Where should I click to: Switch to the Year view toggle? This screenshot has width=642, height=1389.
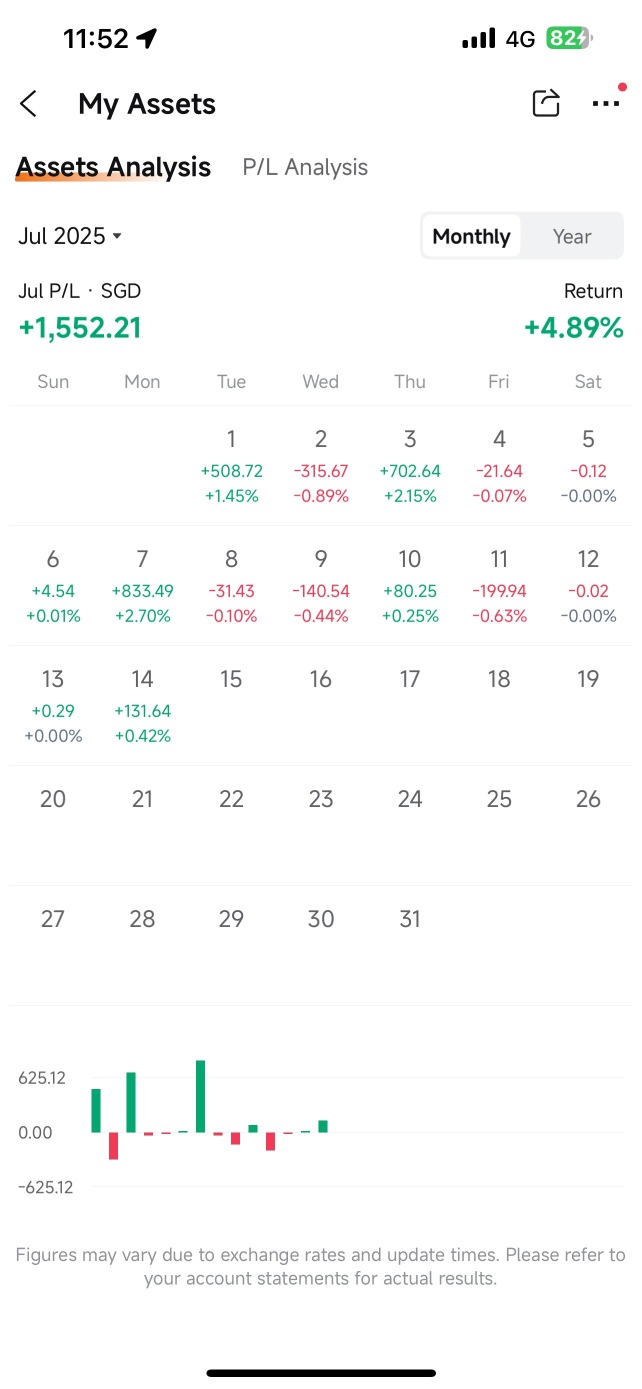(x=572, y=236)
